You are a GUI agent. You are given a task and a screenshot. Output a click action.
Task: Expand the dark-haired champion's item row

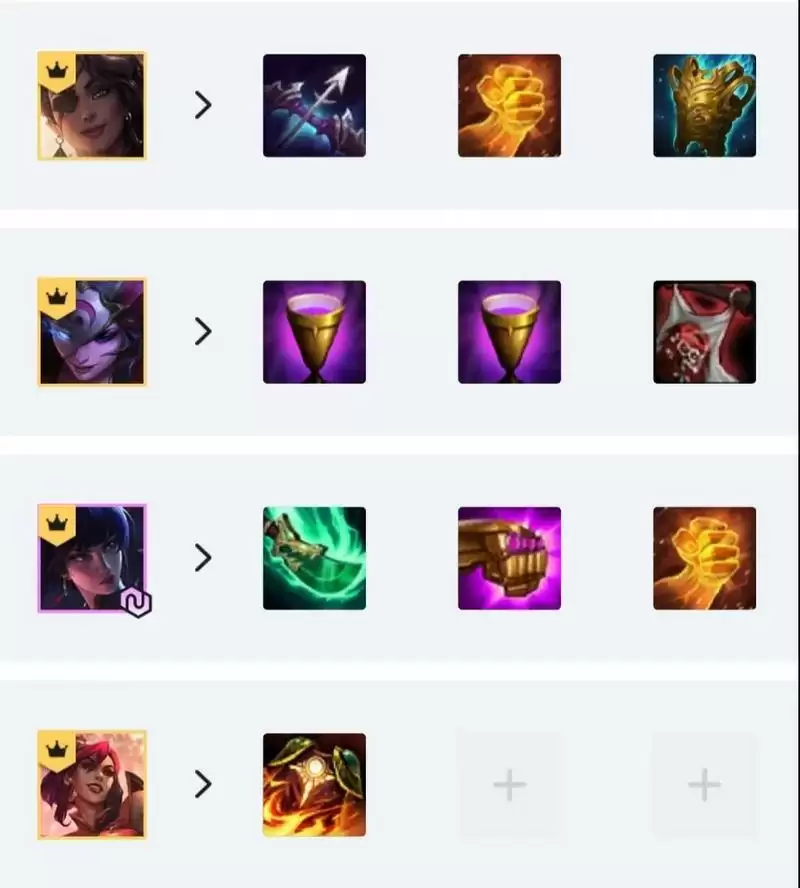203,558
